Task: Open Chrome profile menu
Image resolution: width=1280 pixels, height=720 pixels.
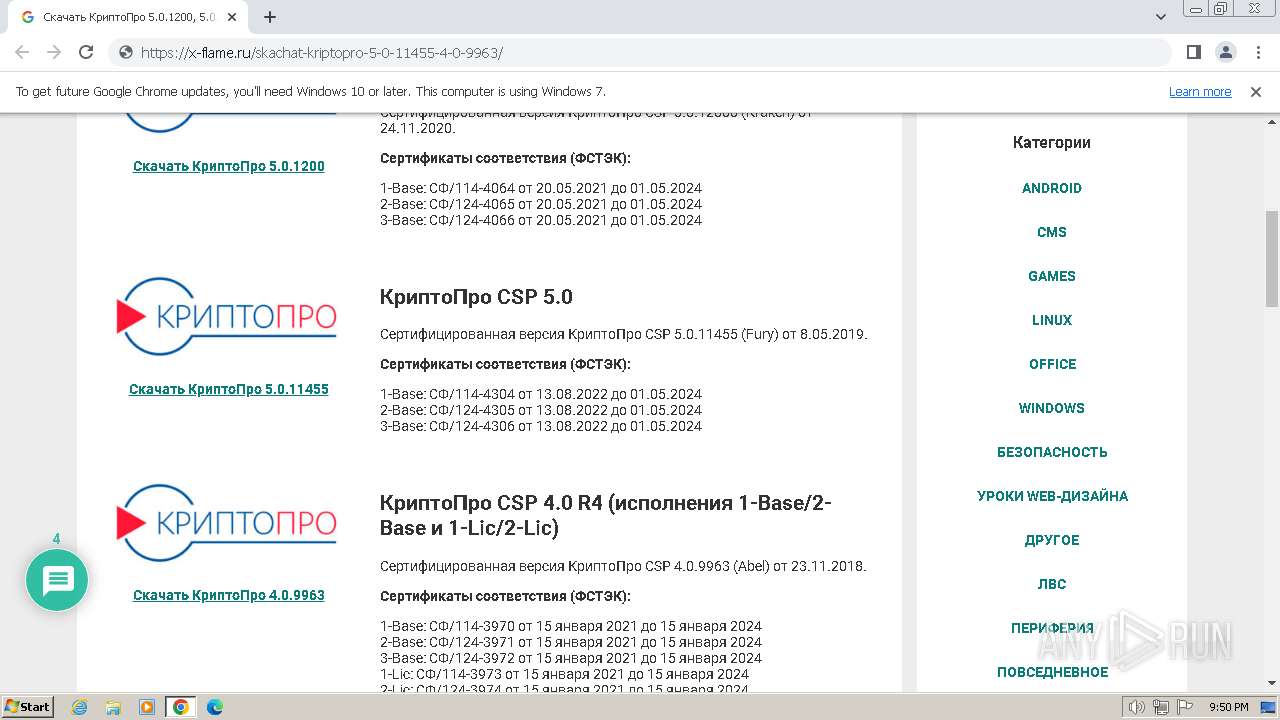Action: click(1225, 52)
